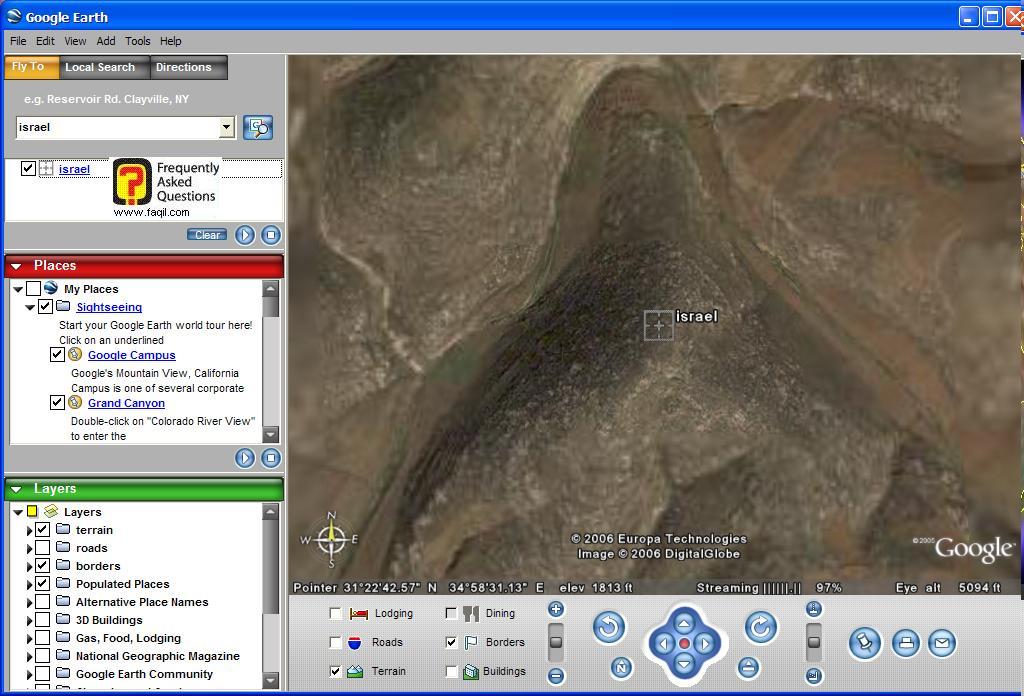Image resolution: width=1024 pixels, height=696 pixels.
Task: Open the Tools menu
Action: coord(137,41)
